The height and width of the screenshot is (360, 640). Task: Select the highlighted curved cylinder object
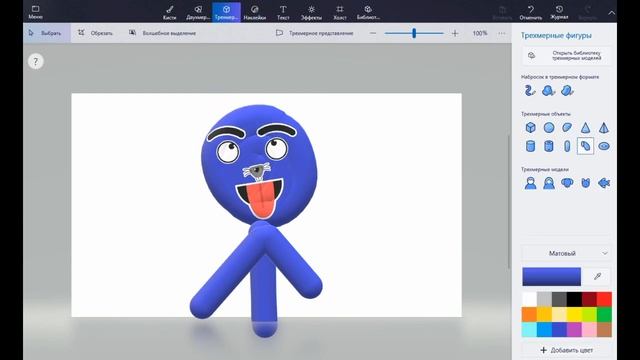tap(585, 146)
